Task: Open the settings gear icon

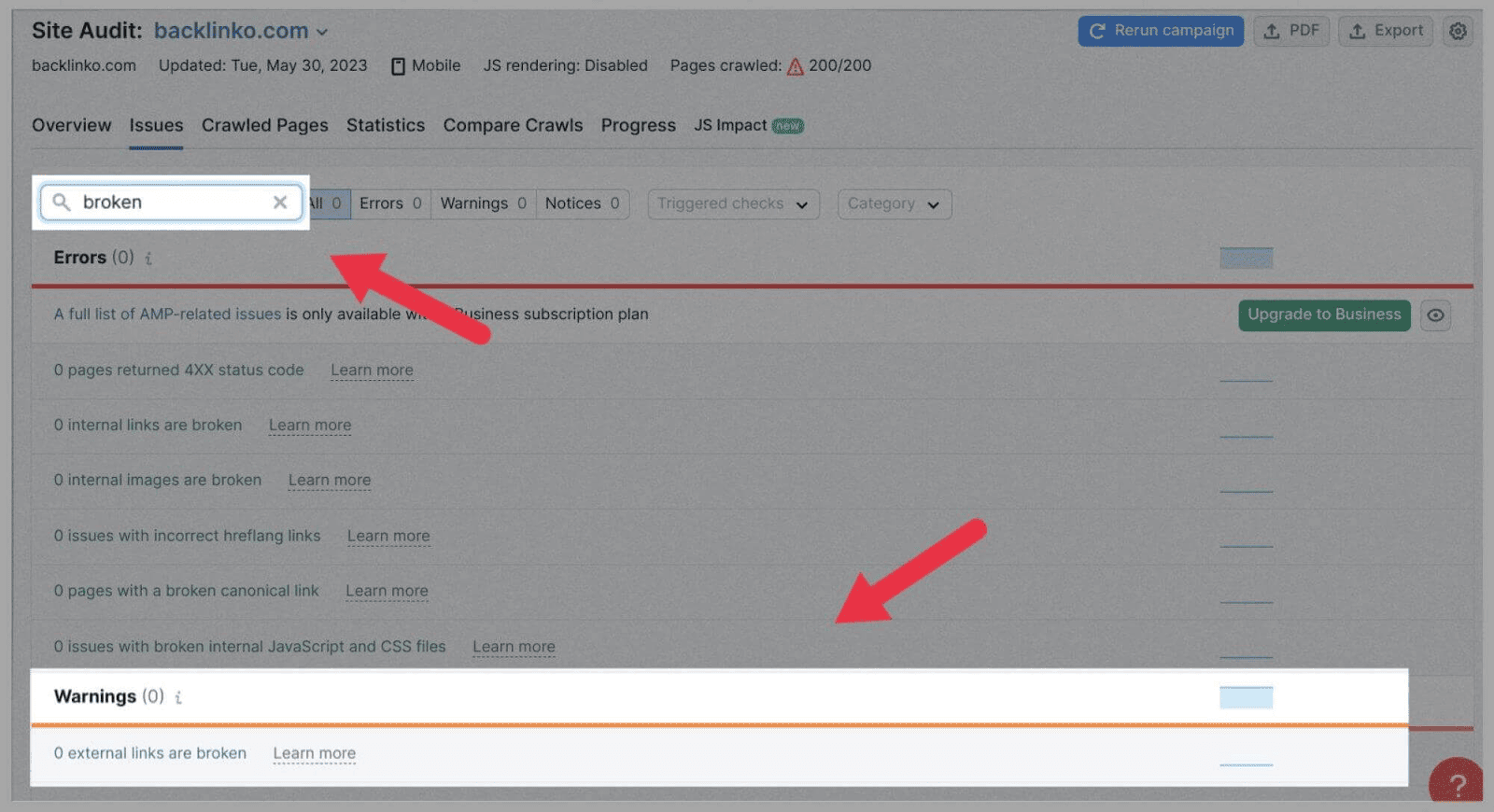Action: click(x=1458, y=31)
